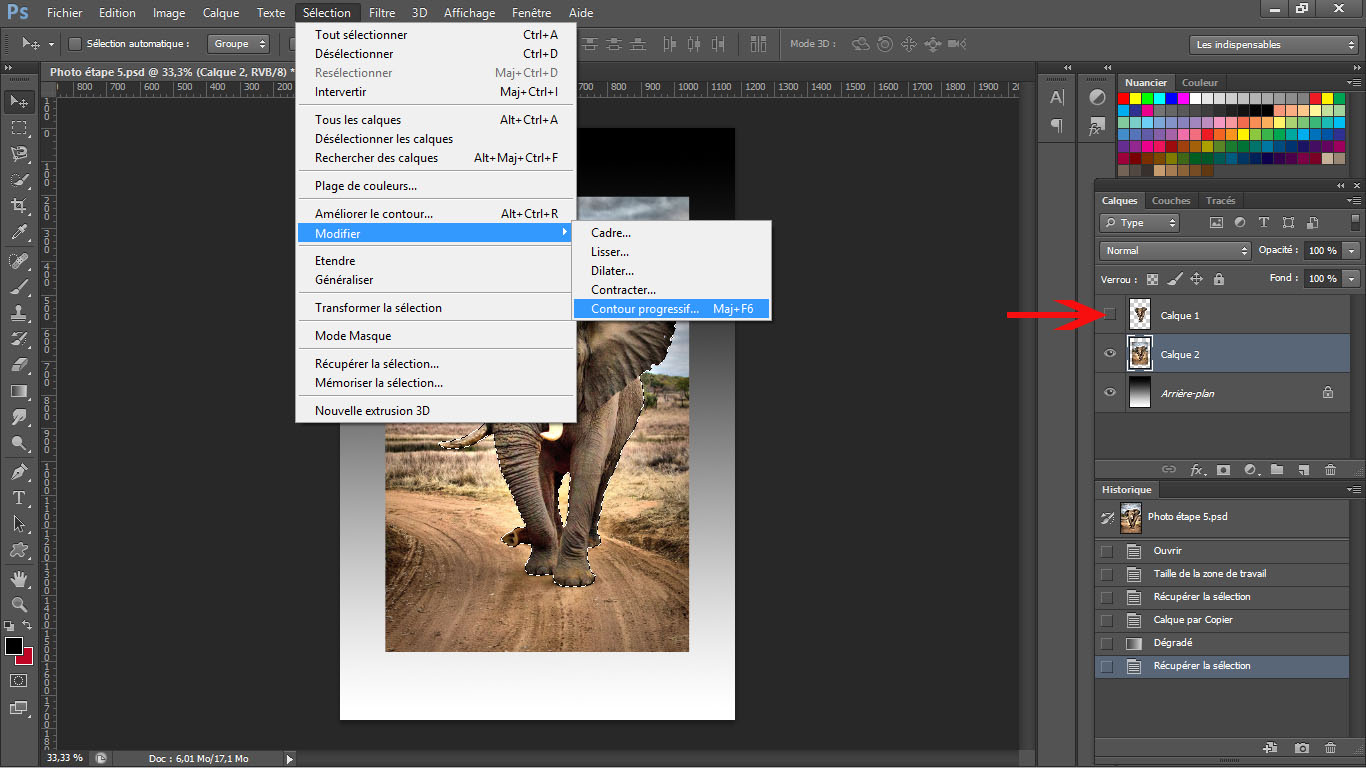The width and height of the screenshot is (1366, 768).
Task: Click the 33,33 % zoom field in status bar
Action: 66,759
